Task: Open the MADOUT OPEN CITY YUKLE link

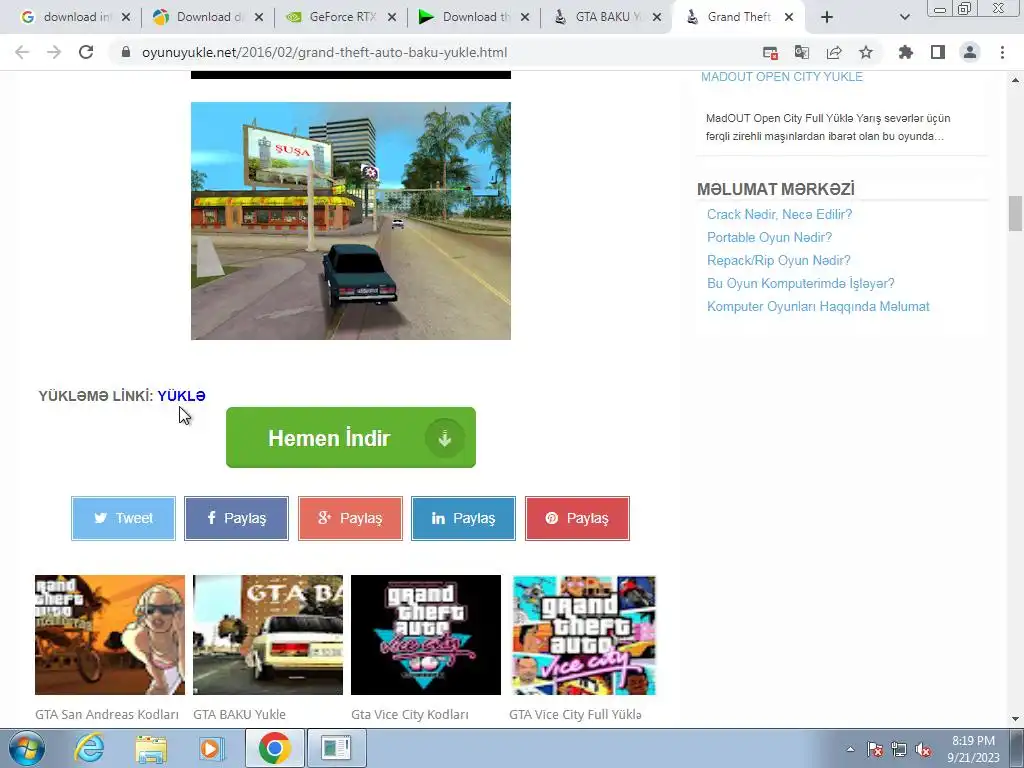Action: pyautogui.click(x=782, y=77)
